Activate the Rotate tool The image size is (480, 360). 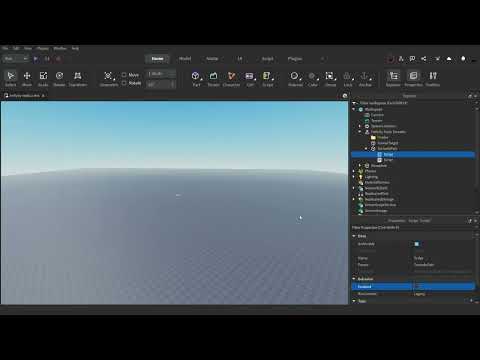(x=60, y=79)
